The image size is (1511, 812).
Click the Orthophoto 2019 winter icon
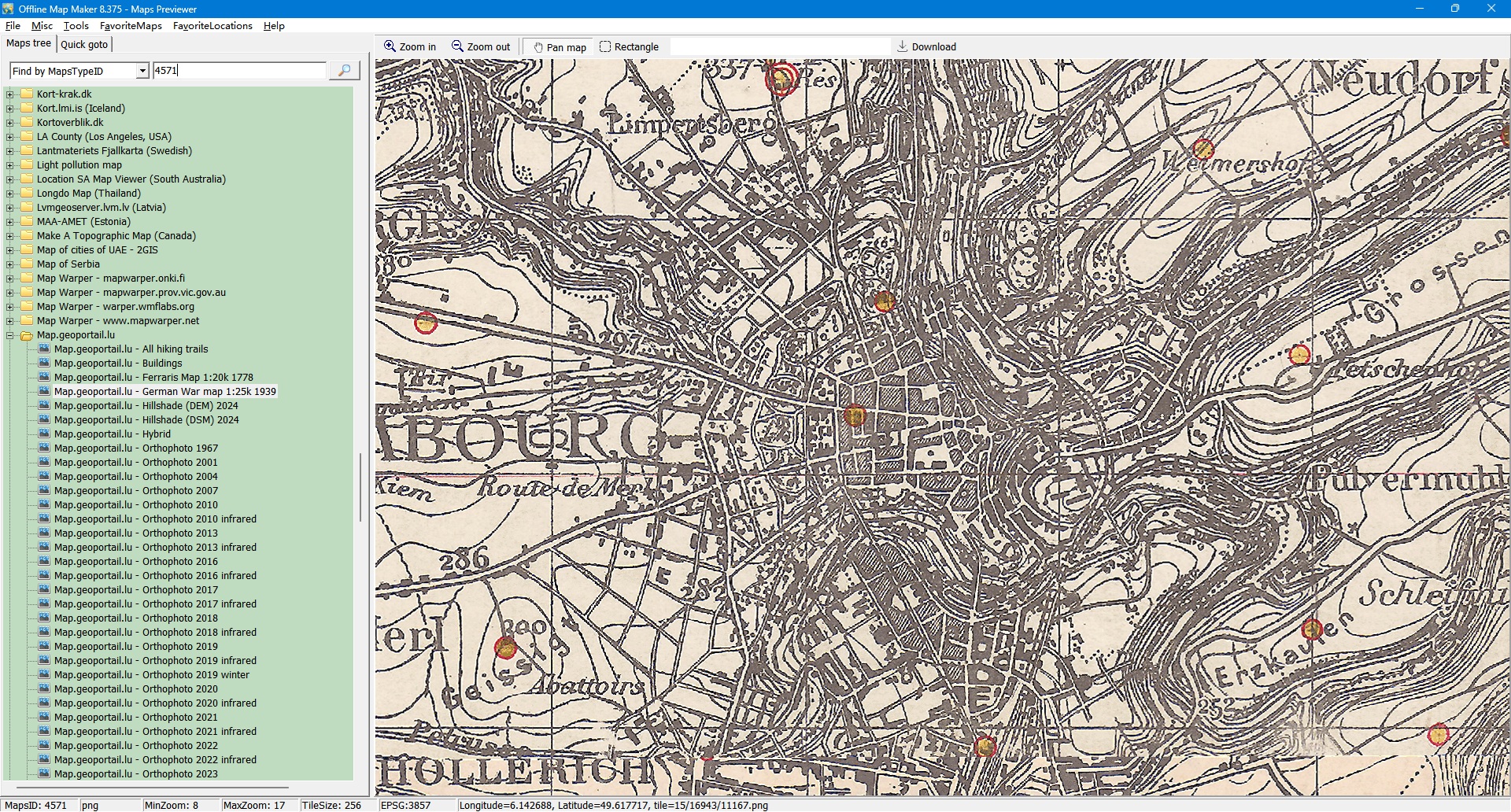click(44, 675)
